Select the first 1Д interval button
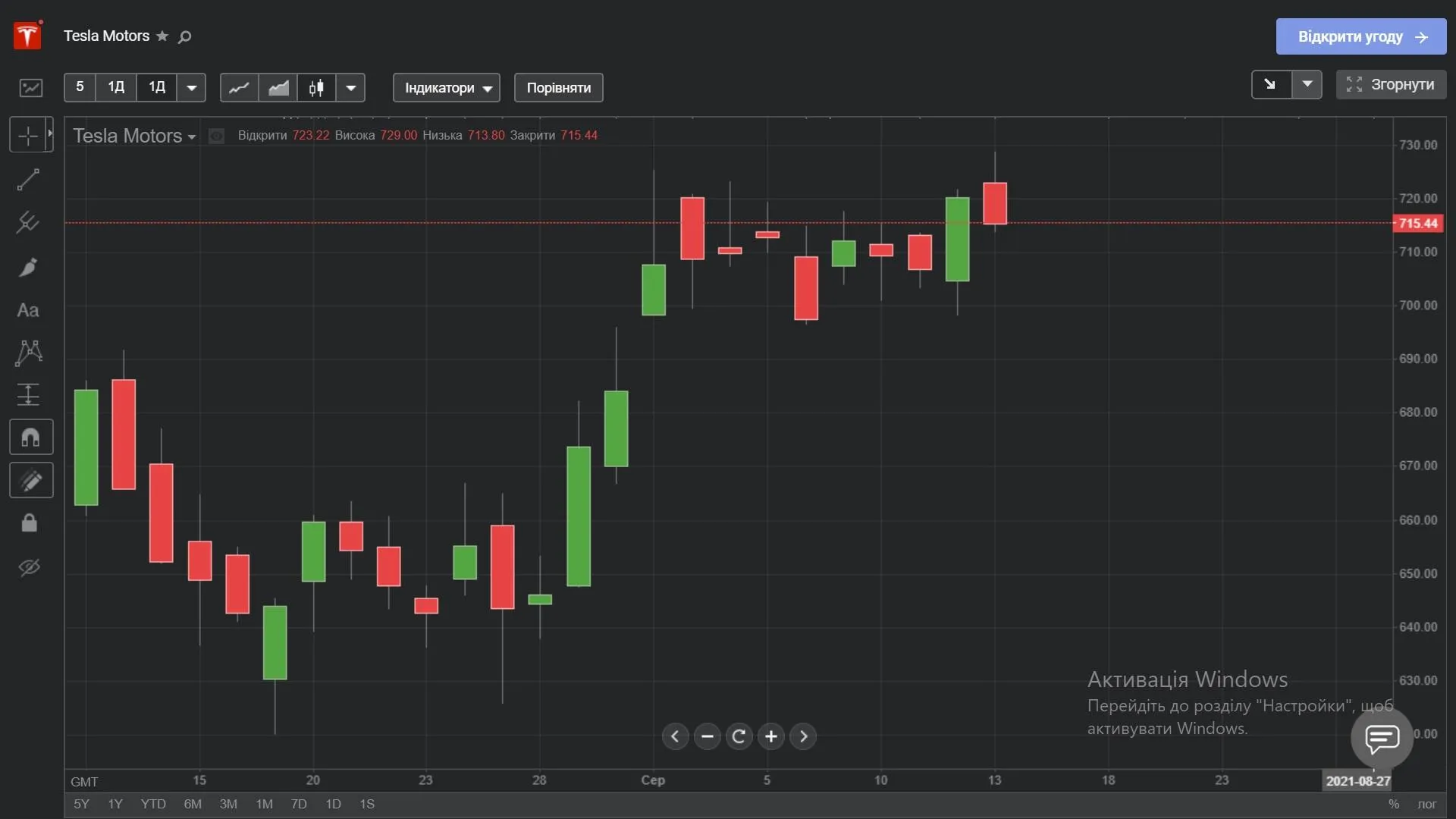Viewport: 1456px width, 819px height. point(116,87)
